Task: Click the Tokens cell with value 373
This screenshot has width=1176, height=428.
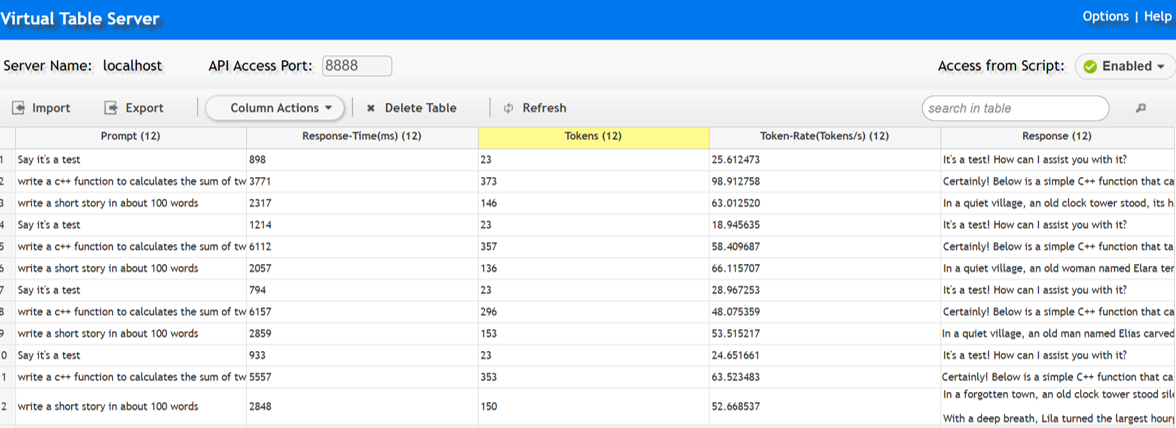Action: click(x=492, y=182)
